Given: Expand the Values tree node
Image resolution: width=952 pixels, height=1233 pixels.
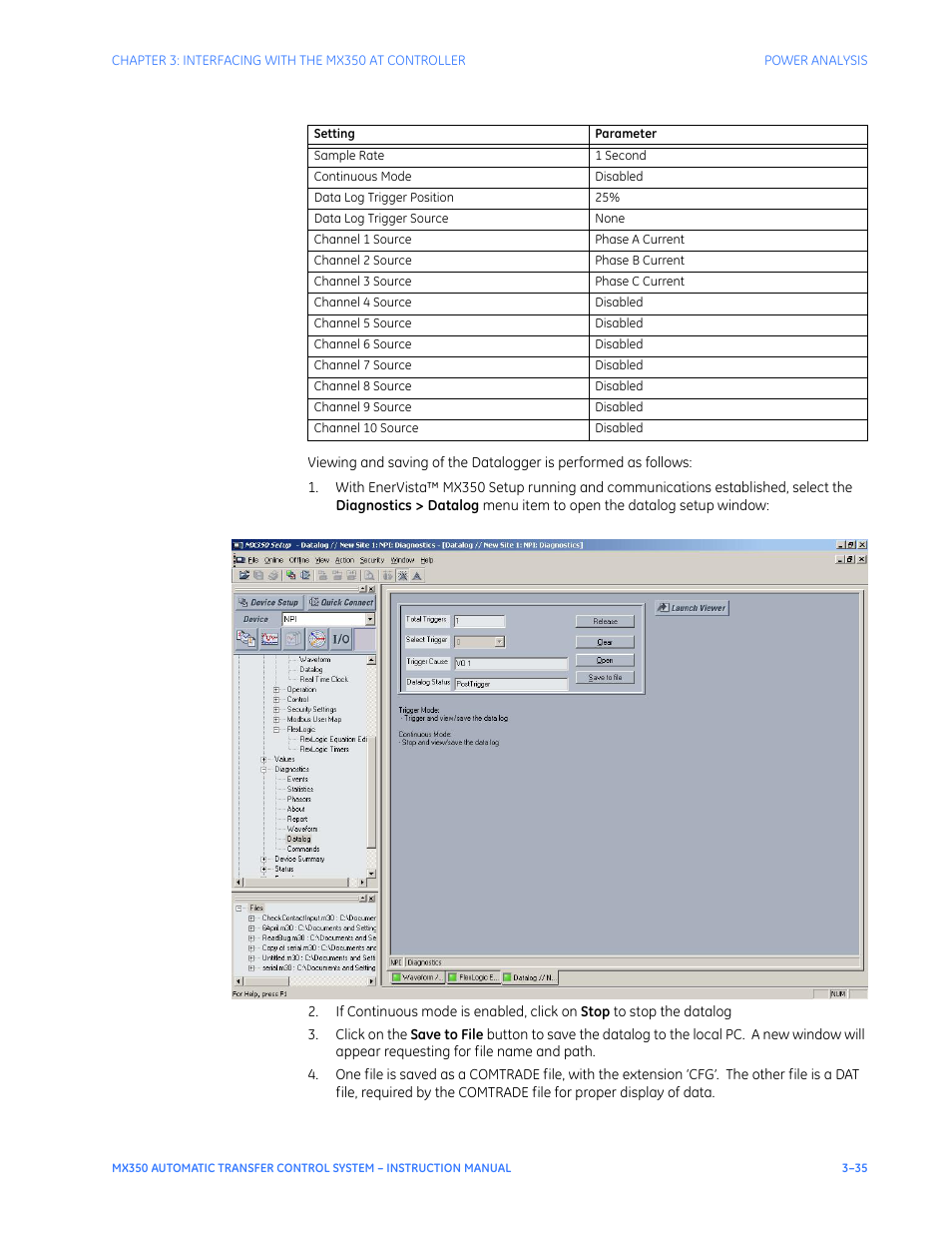Looking at the screenshot, I should coord(264,760).
